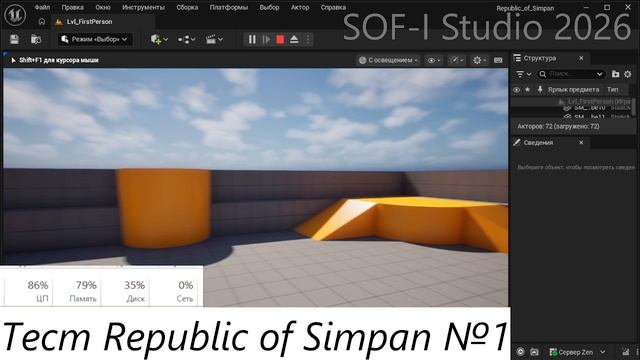Click status bar image-upload icon

tap(534, 352)
